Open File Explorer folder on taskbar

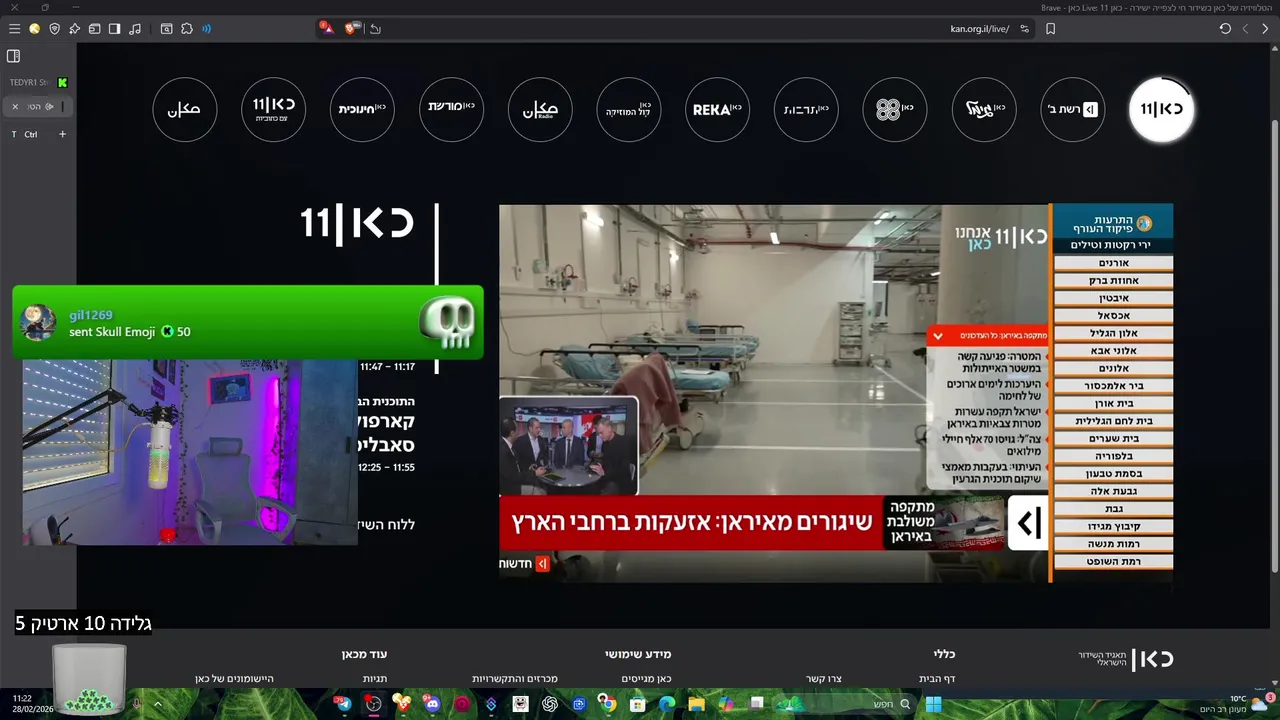tap(696, 704)
